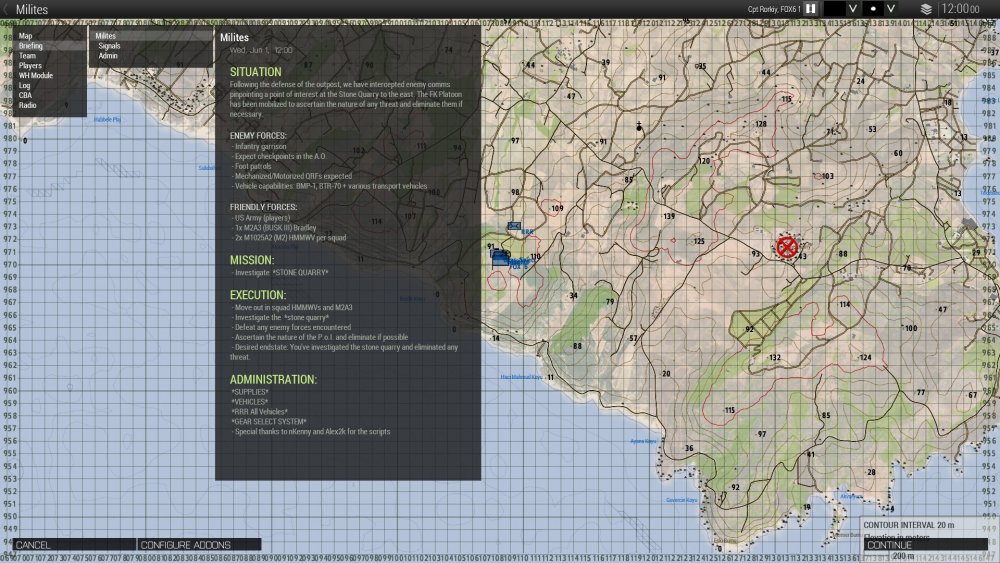Select the Signals briefing topic
The height and width of the screenshot is (563, 1000).
click(x=109, y=46)
